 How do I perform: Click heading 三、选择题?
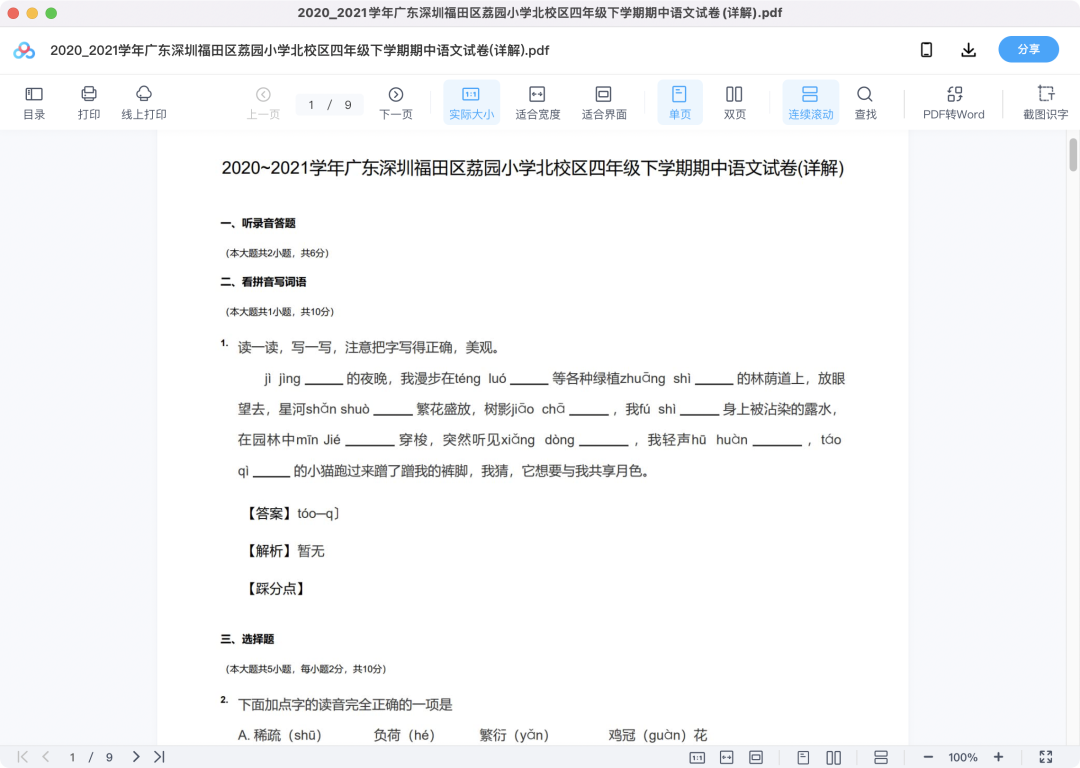pos(247,639)
